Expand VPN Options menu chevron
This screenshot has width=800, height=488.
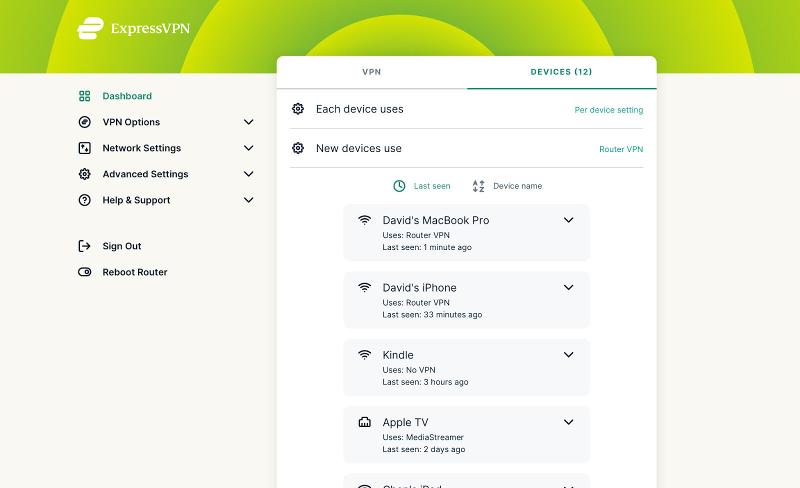click(248, 122)
